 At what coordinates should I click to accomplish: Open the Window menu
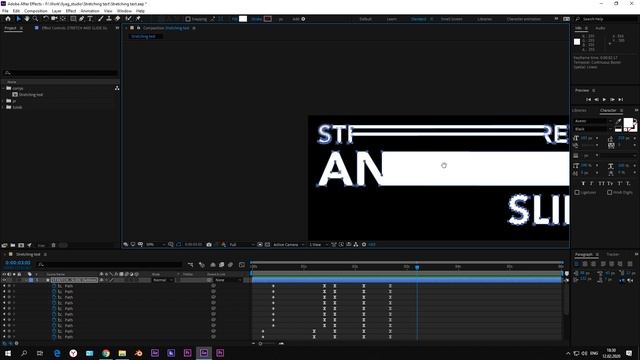pos(124,11)
